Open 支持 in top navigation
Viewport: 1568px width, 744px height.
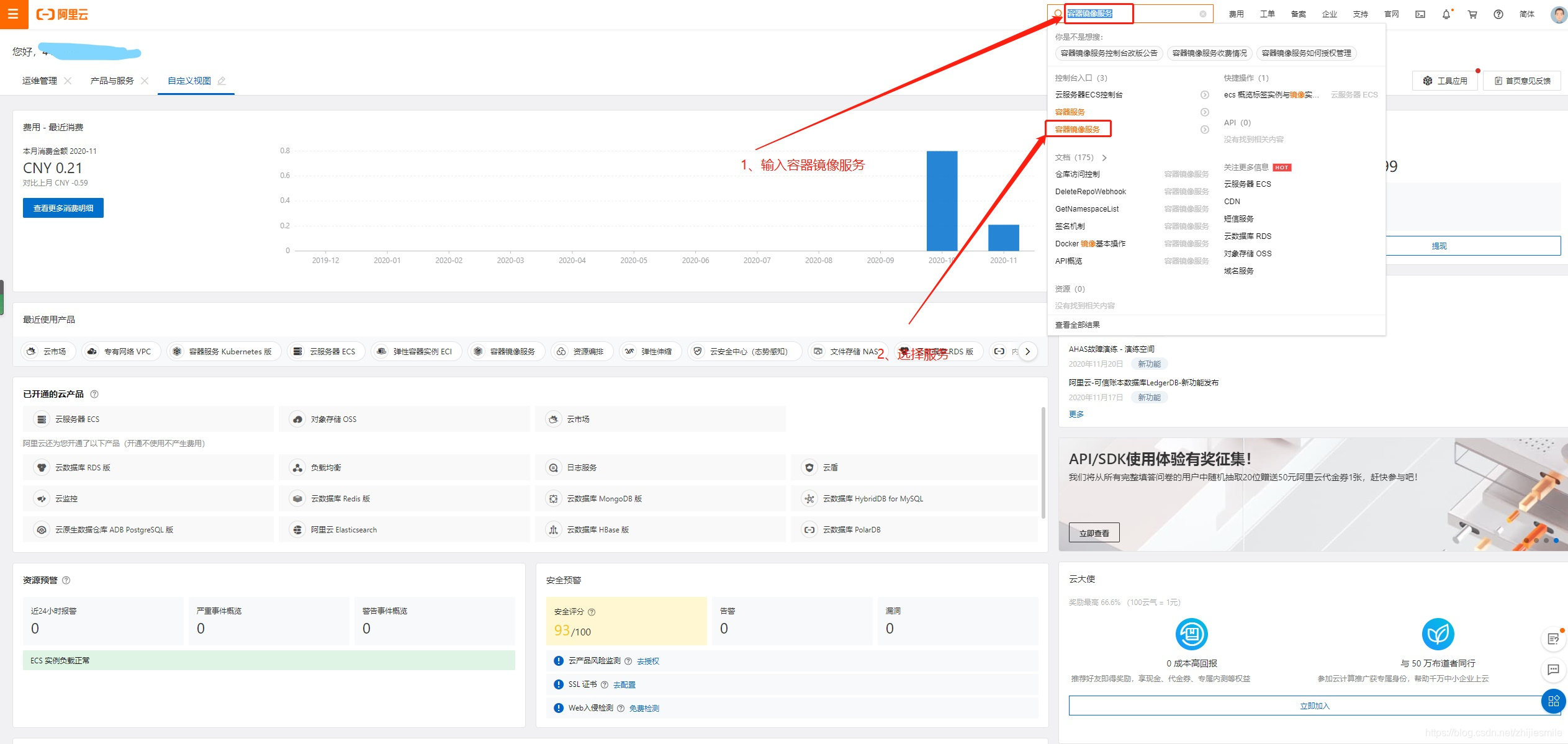coord(1360,14)
